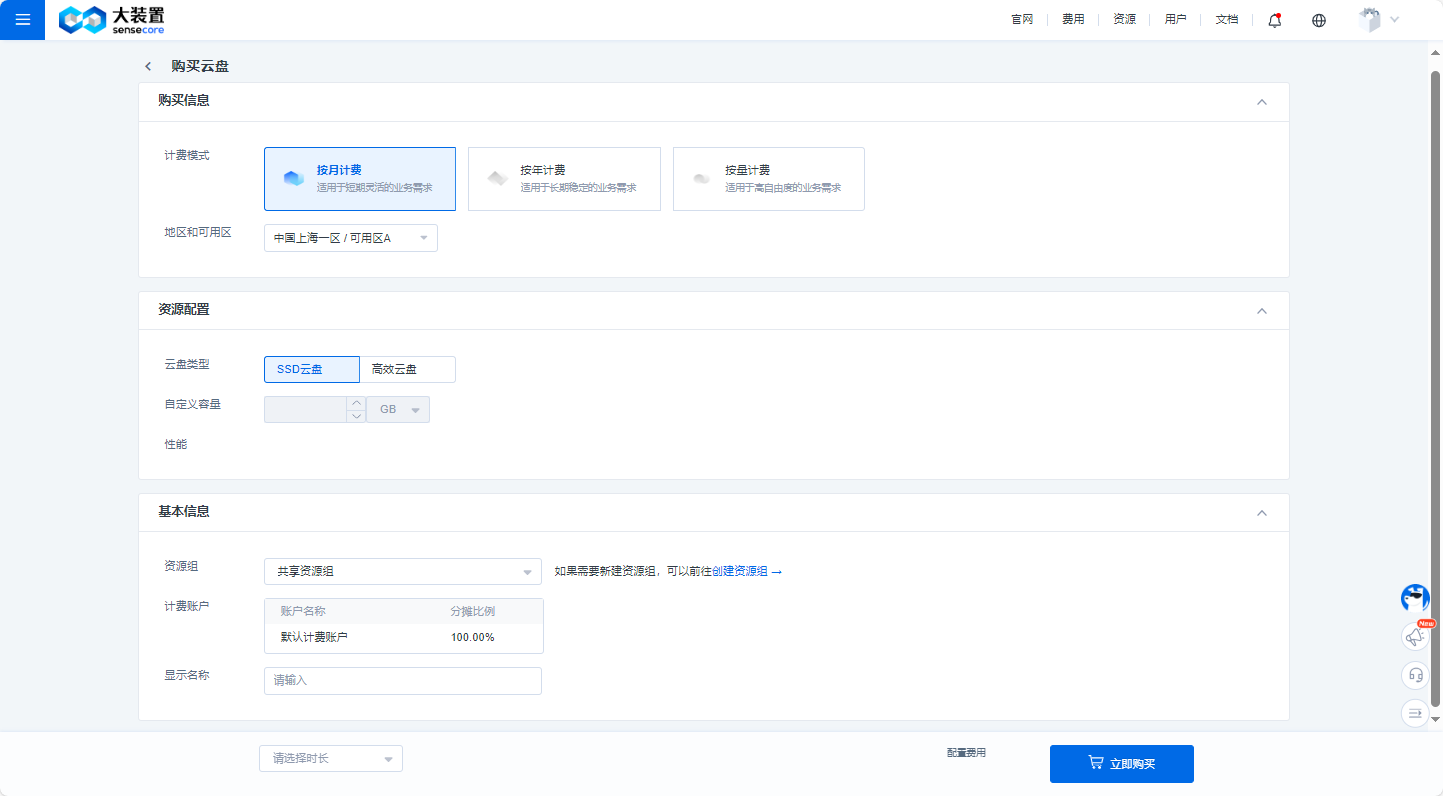Open the 共享资源组 resource group dropdown

(x=402, y=572)
